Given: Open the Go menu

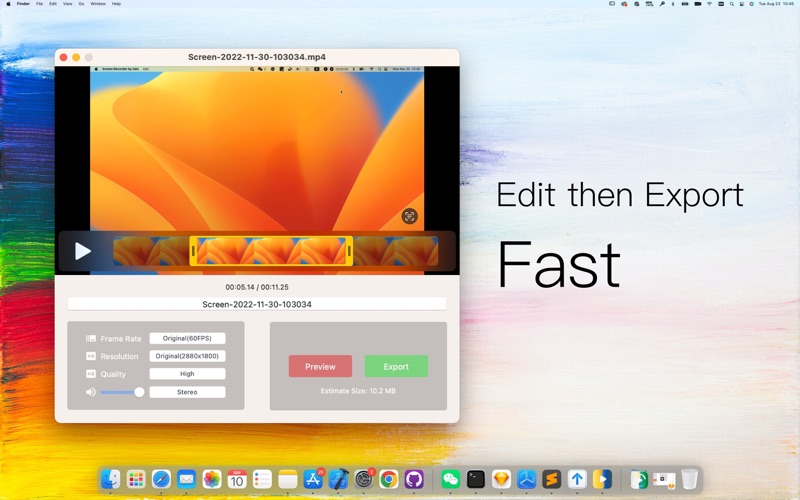Looking at the screenshot, I should pos(81,4).
